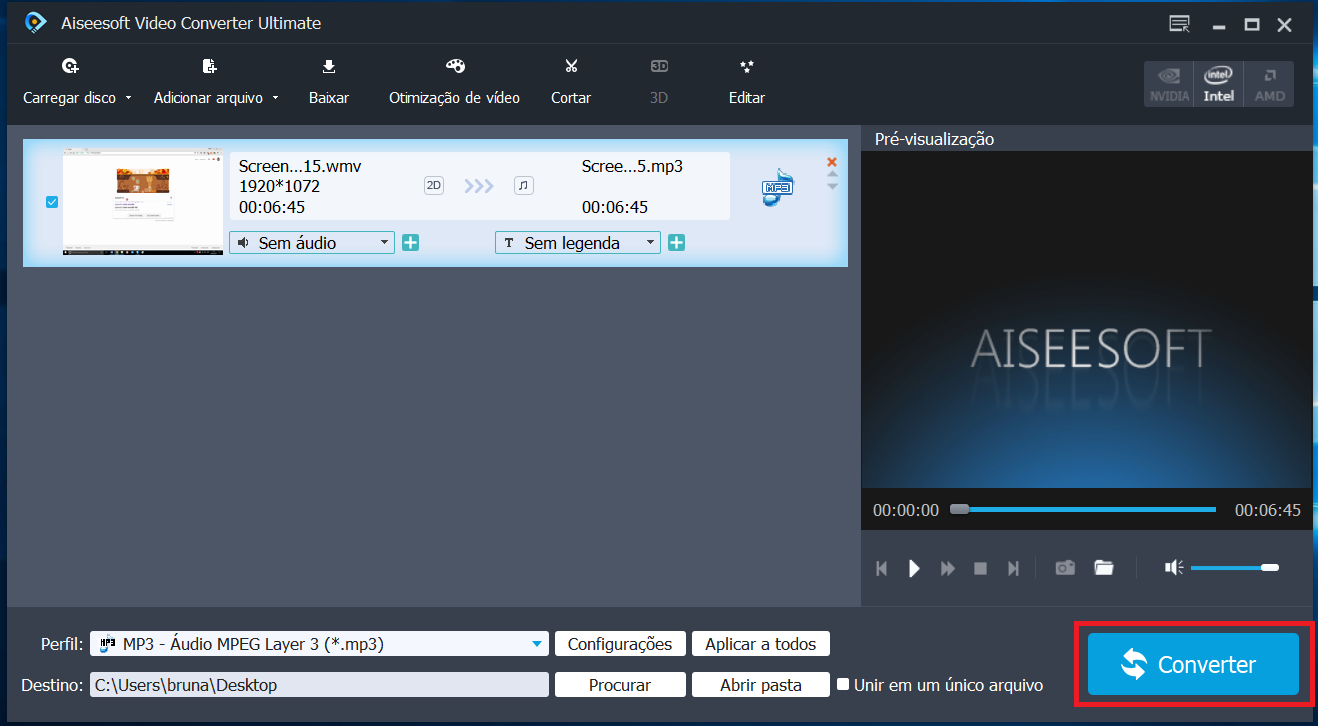
Task: Click the Baixar download icon
Action: 328,67
